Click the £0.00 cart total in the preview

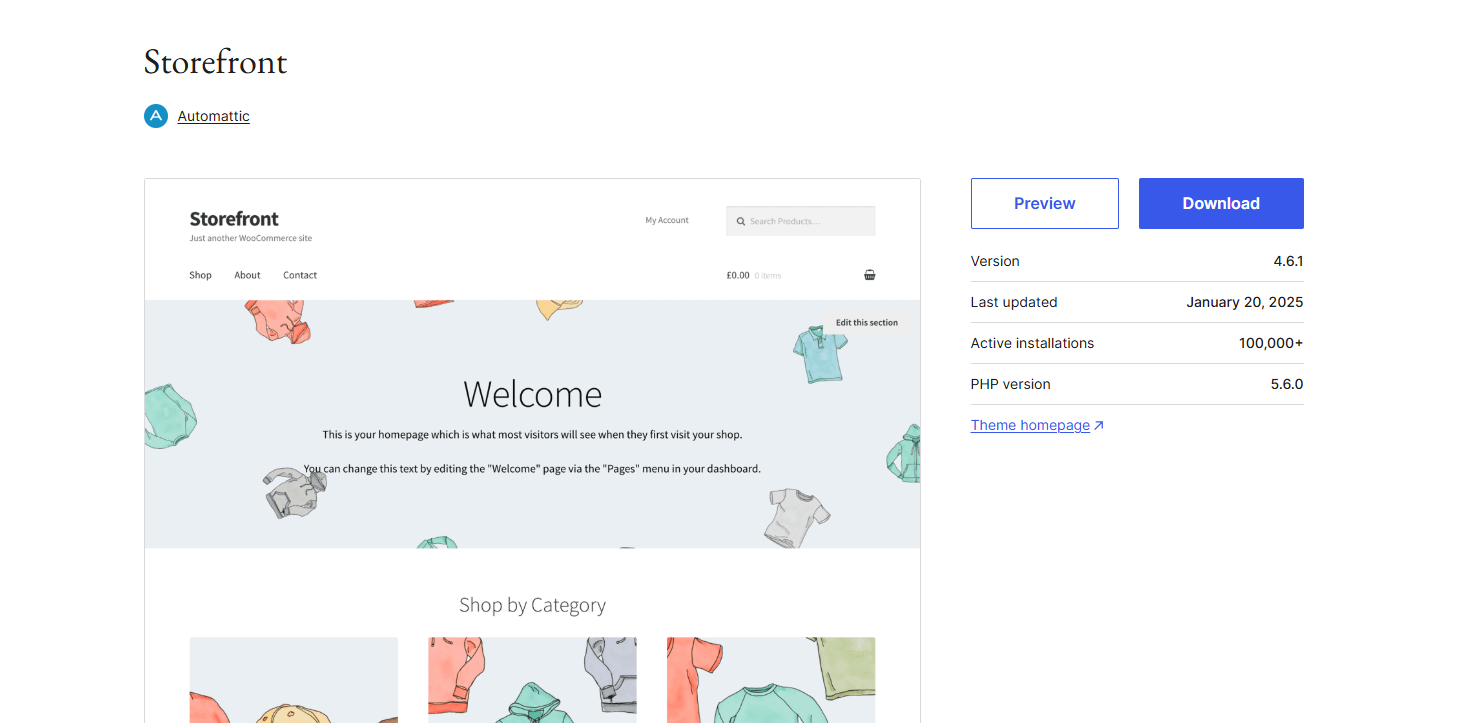tap(738, 275)
